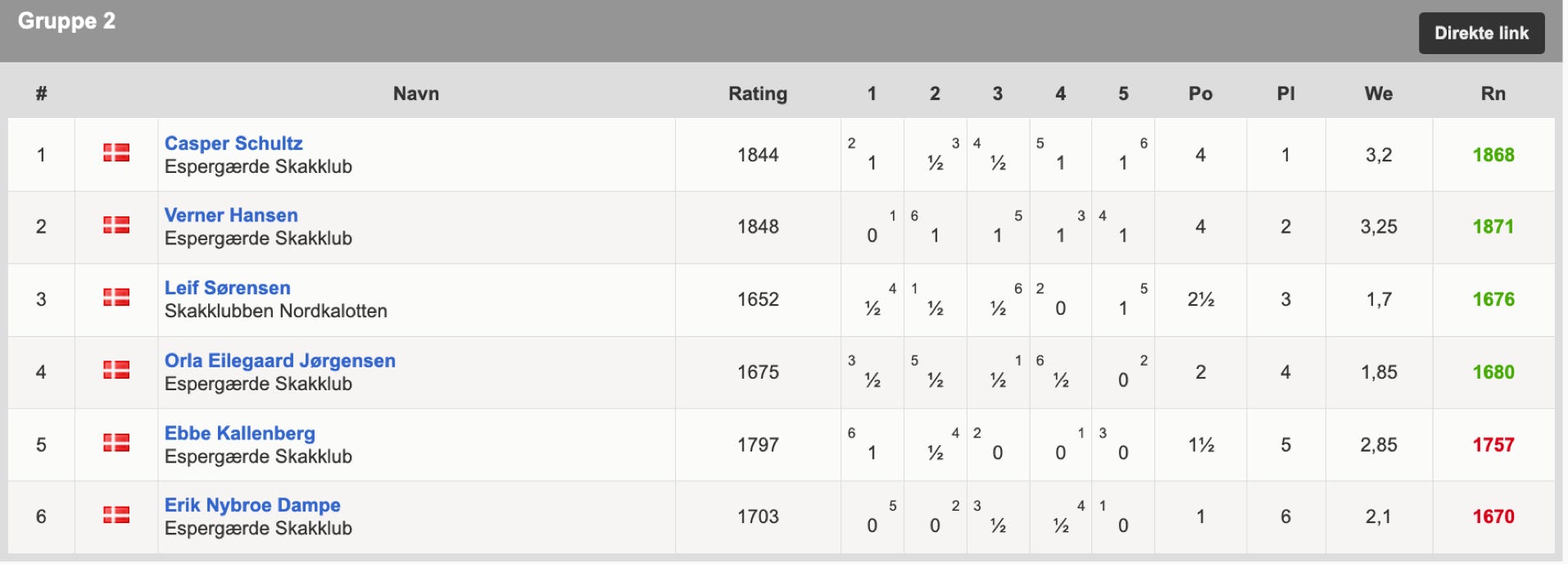The image size is (1568, 564).
Task: Click the Rating column header
Action: coord(758,93)
